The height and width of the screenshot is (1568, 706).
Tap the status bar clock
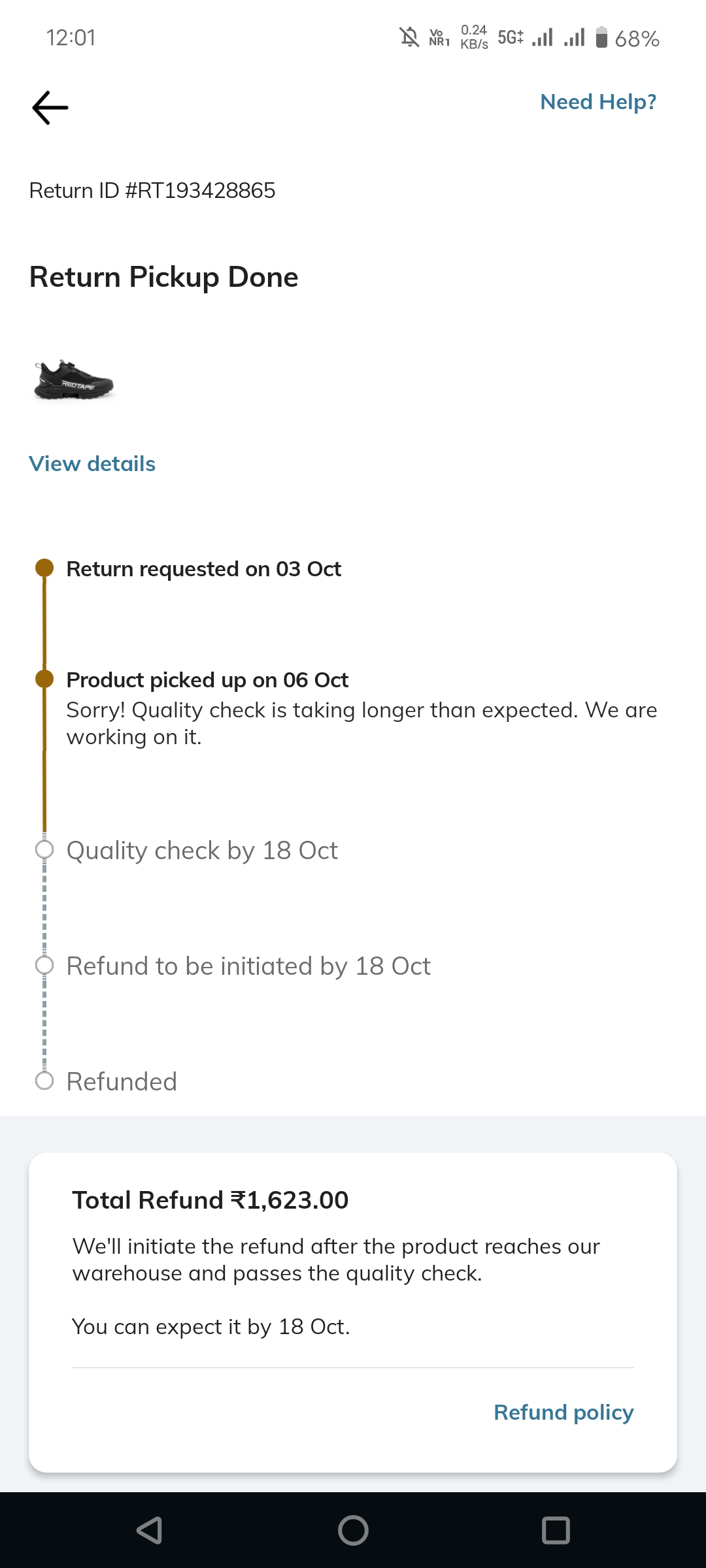tap(71, 38)
